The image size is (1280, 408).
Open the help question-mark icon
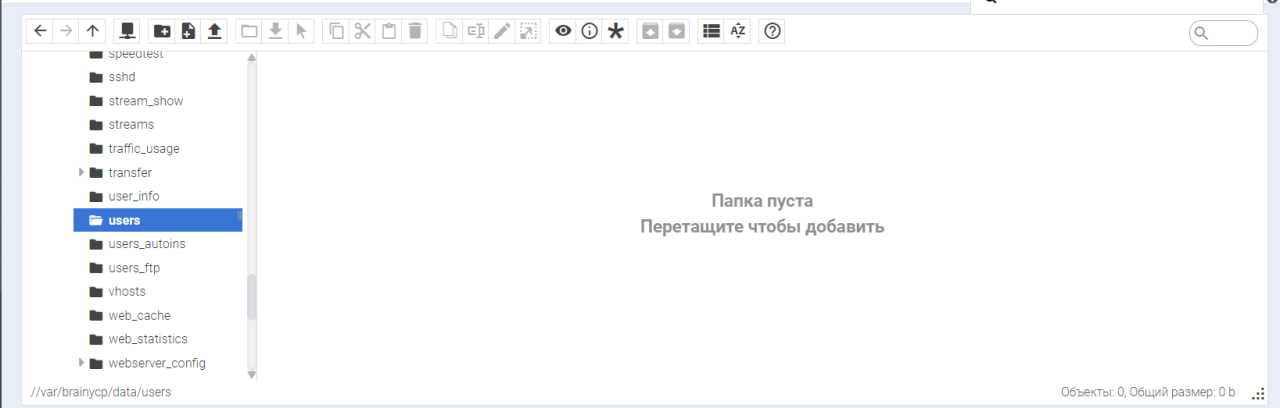pos(772,31)
